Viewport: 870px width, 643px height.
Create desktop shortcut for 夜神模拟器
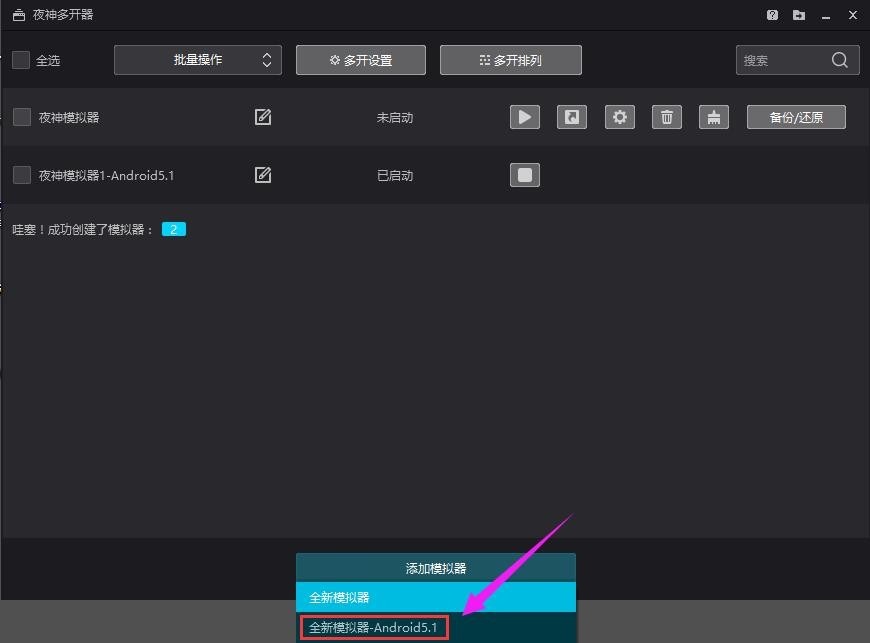click(x=571, y=117)
